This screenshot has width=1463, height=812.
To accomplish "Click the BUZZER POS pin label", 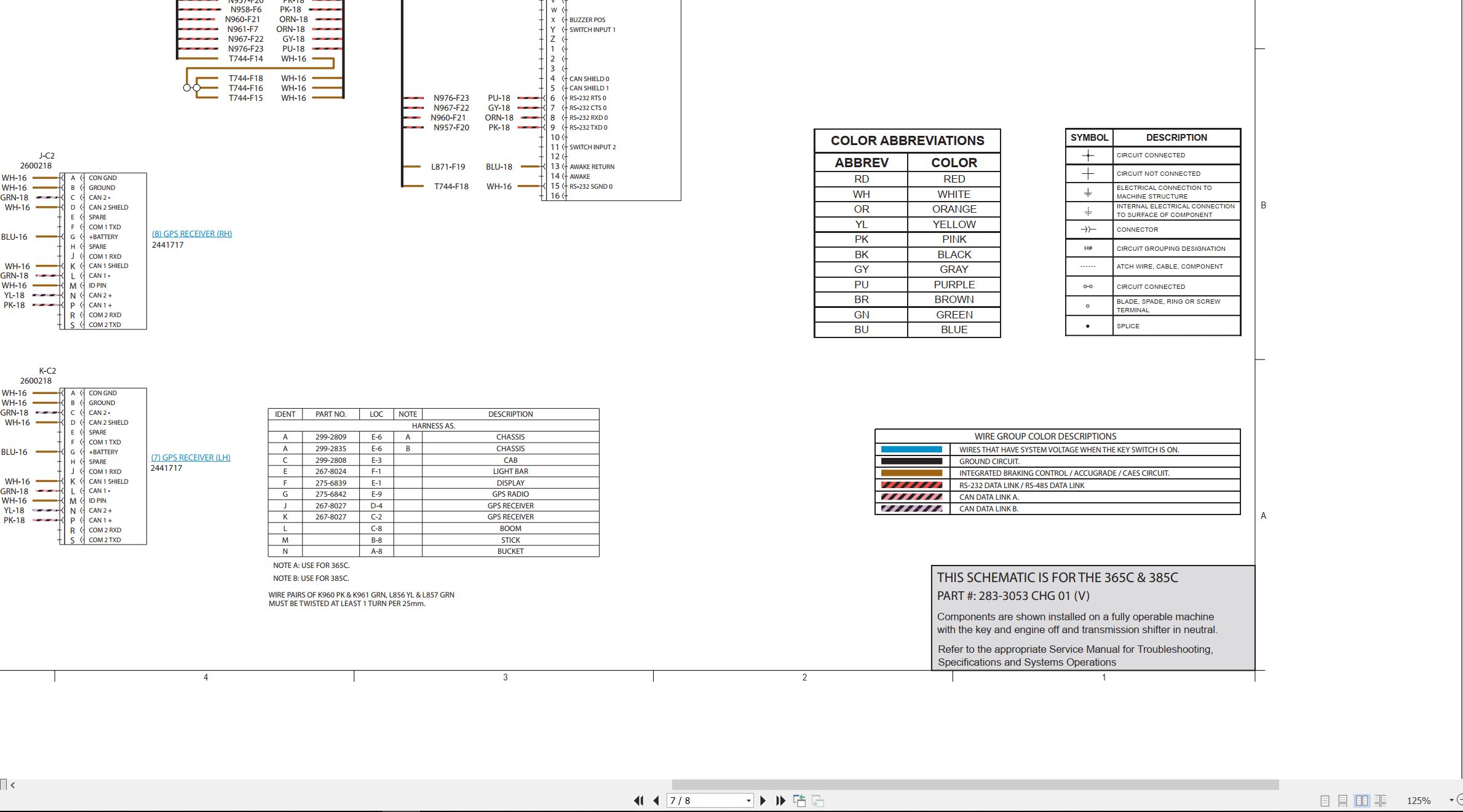I will click(x=587, y=20).
